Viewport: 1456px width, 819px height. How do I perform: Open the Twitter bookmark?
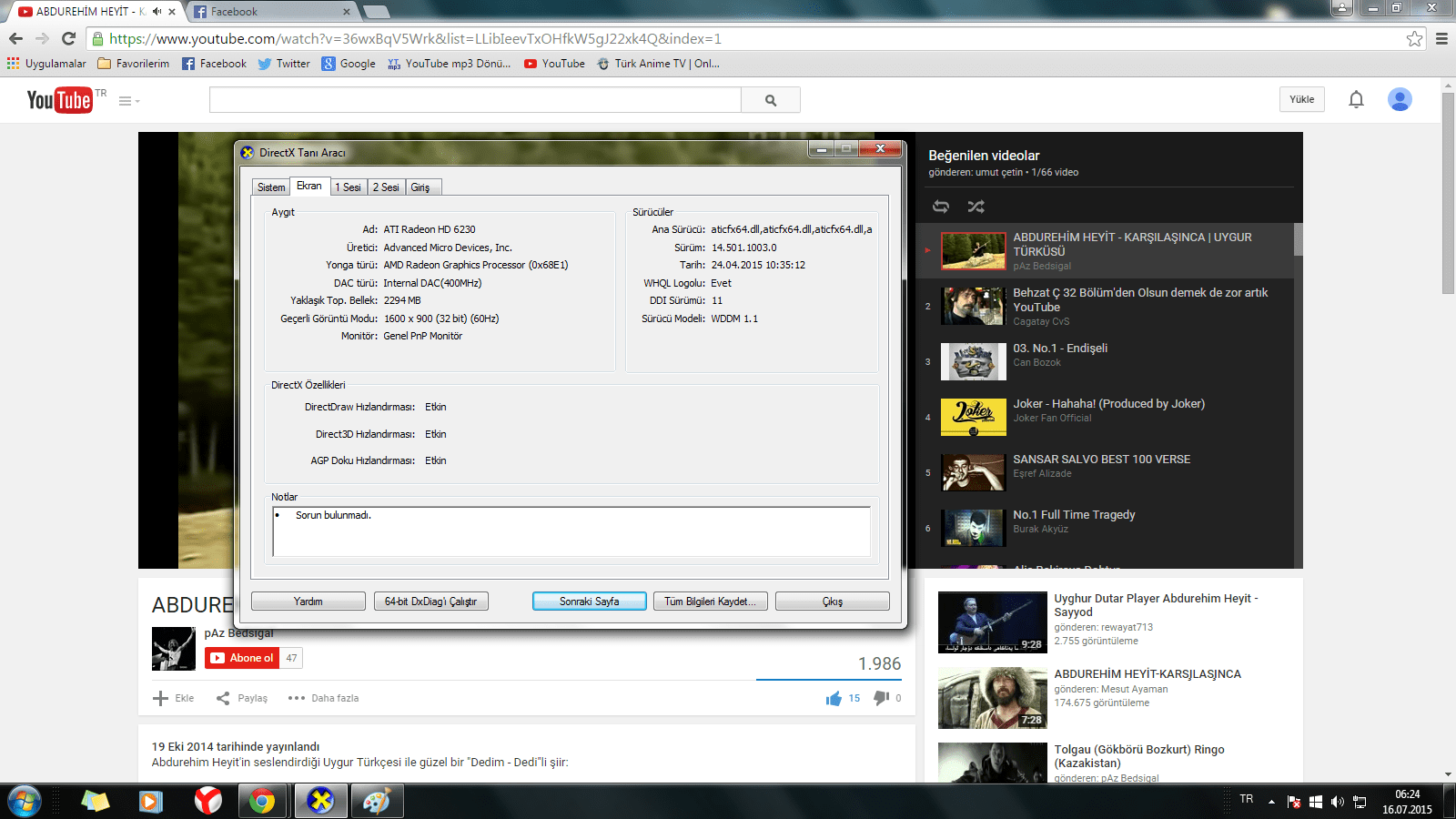[284, 64]
